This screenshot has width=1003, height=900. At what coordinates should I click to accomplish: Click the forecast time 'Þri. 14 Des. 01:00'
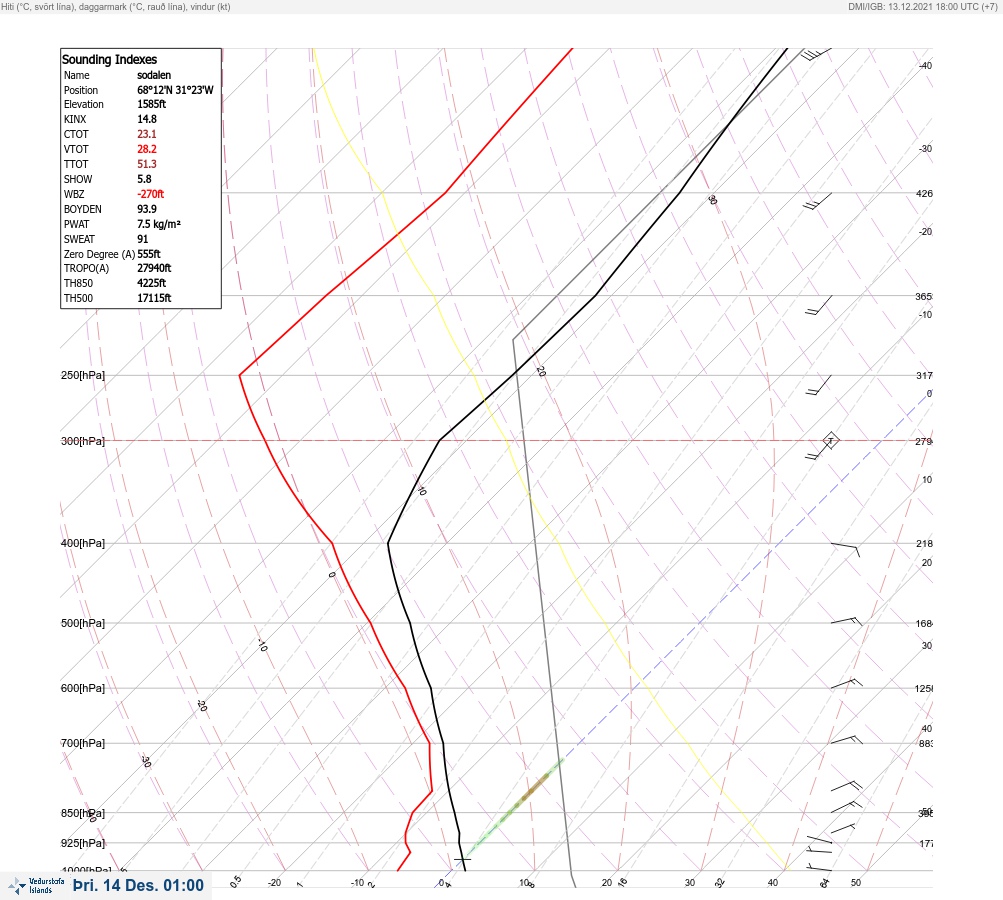click(138, 885)
